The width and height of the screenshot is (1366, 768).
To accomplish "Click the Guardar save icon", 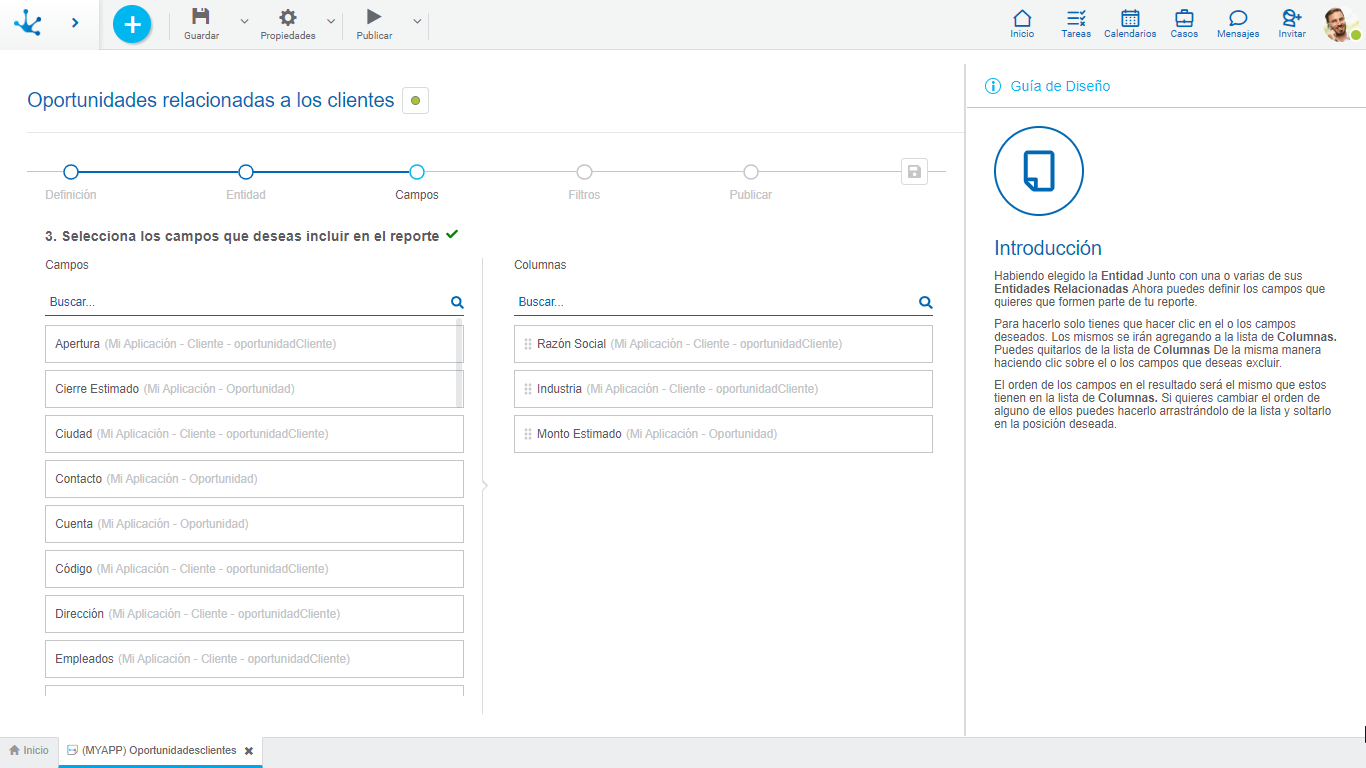I will click(x=201, y=17).
